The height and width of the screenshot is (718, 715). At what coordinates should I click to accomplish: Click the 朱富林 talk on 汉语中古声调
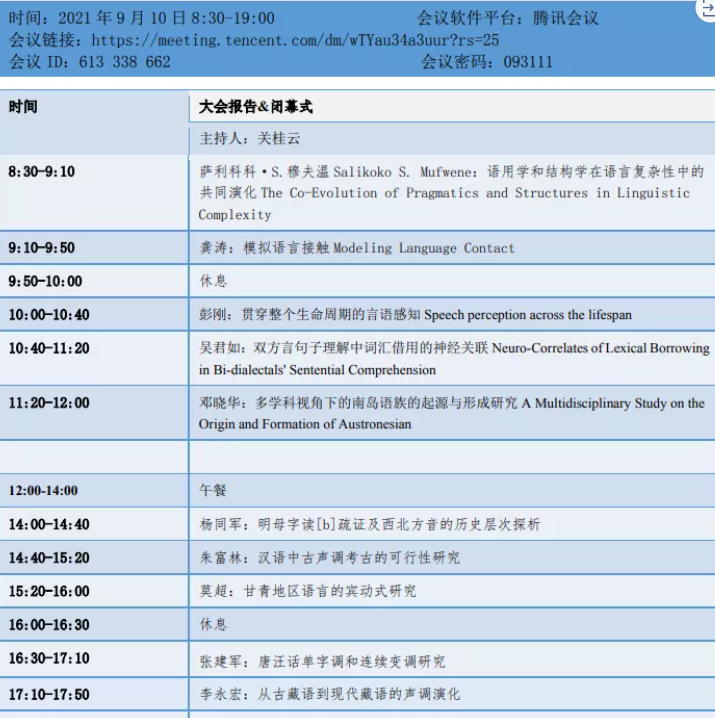pyautogui.click(x=329, y=557)
